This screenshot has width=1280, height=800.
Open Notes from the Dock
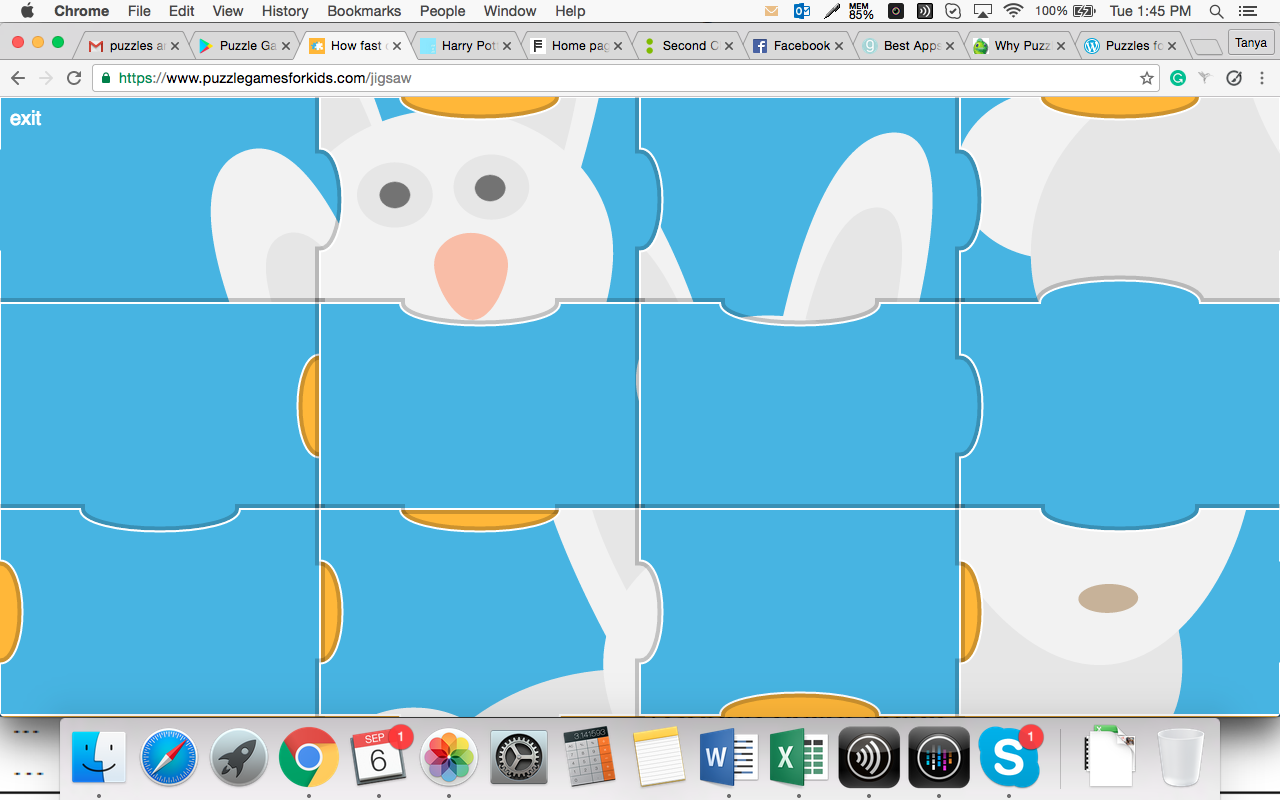[659, 757]
